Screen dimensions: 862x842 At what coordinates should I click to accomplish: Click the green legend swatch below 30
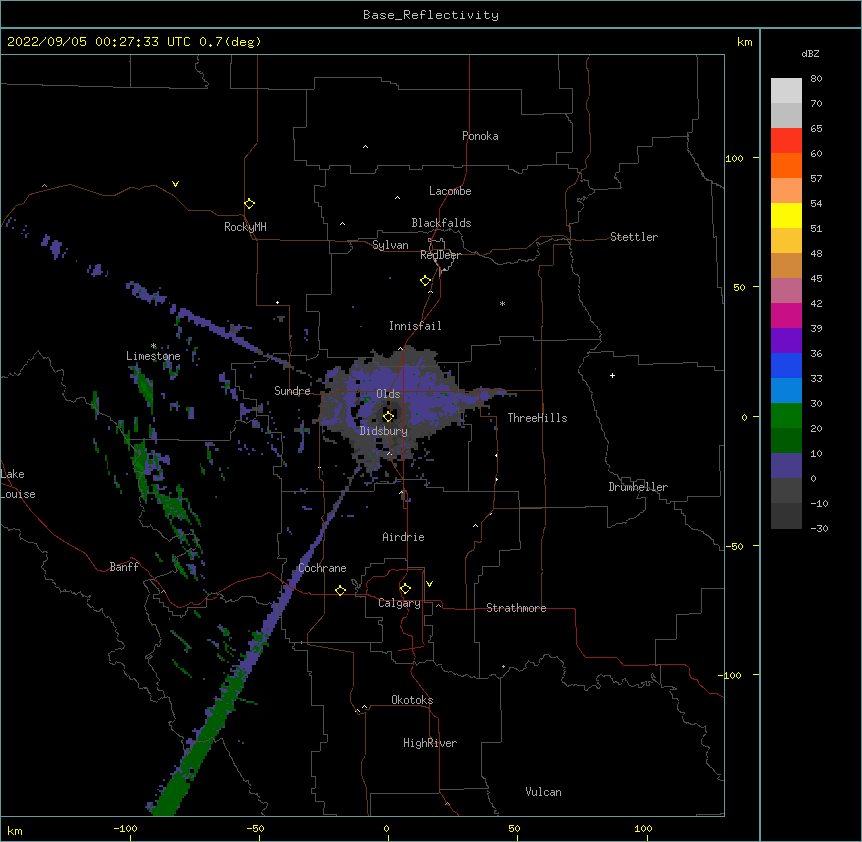pos(786,416)
